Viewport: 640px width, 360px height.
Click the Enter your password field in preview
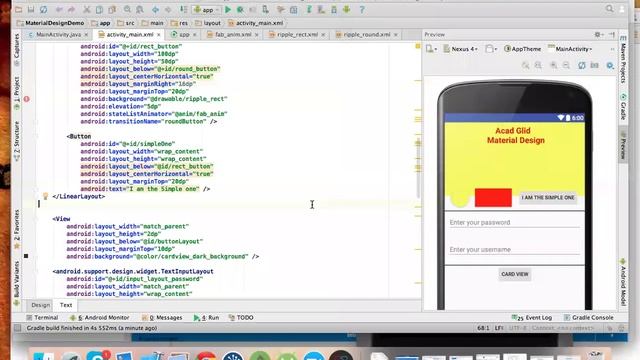(514, 222)
